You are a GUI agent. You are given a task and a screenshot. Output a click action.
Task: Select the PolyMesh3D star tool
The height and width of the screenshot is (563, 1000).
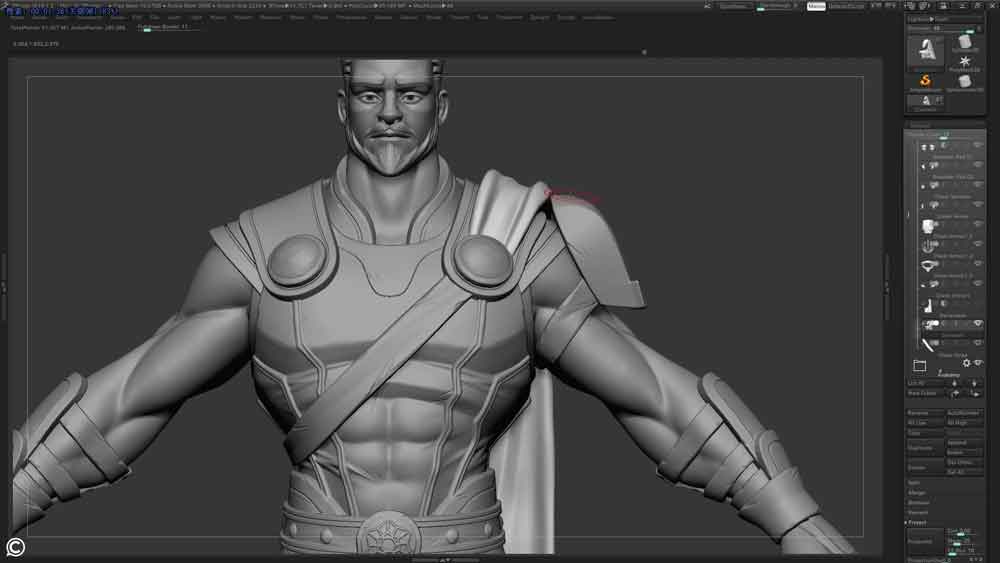965,63
